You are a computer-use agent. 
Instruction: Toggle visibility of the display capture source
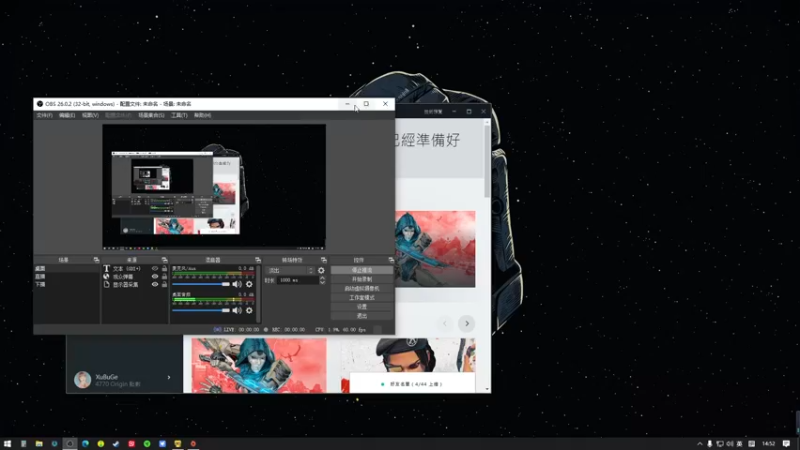click(x=155, y=284)
